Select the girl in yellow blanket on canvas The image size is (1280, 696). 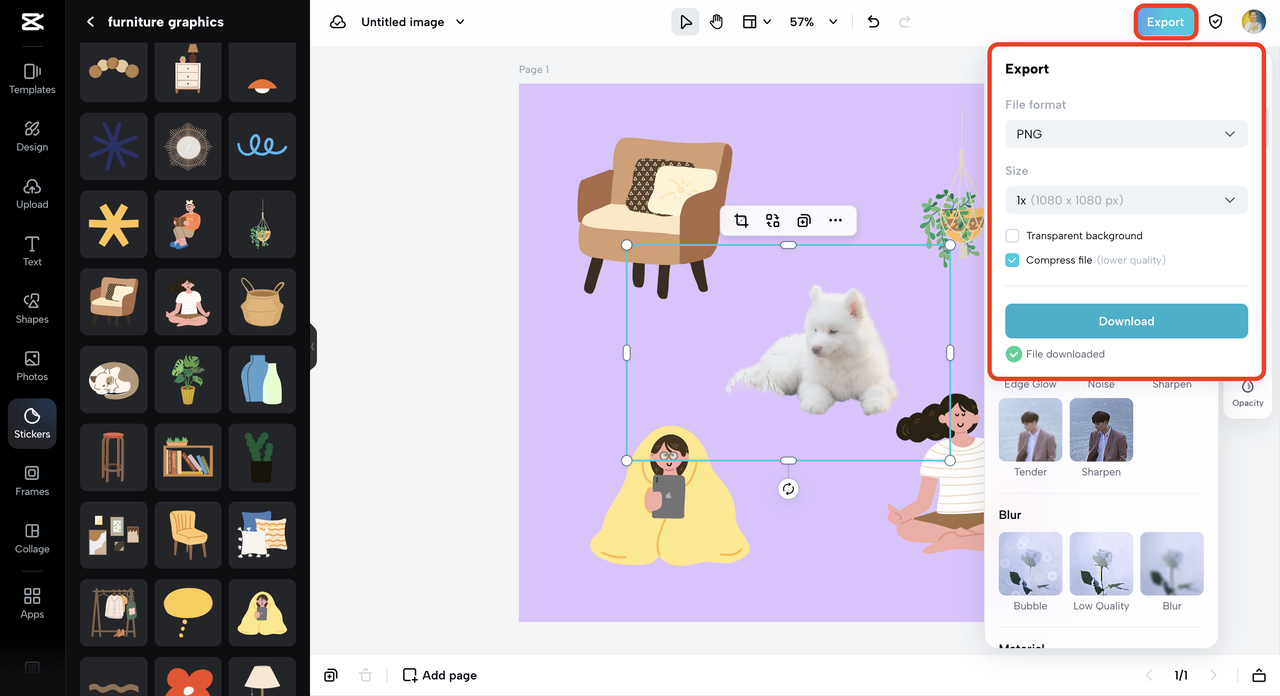point(668,495)
